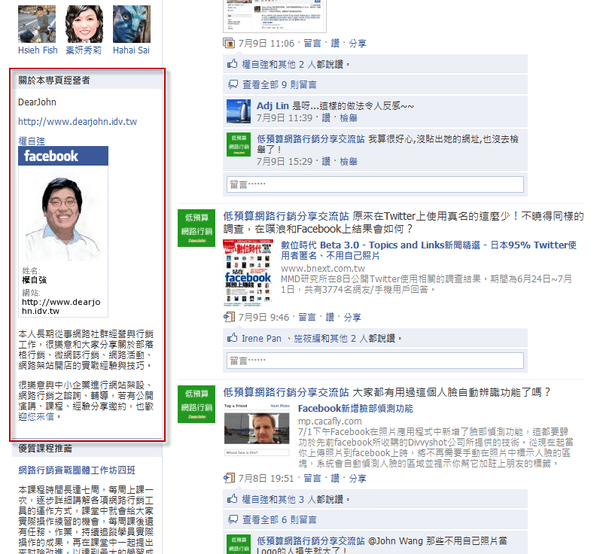Click the green page logo beside the Twitter post
This screenshot has height=554, width=600.
pos(196,228)
